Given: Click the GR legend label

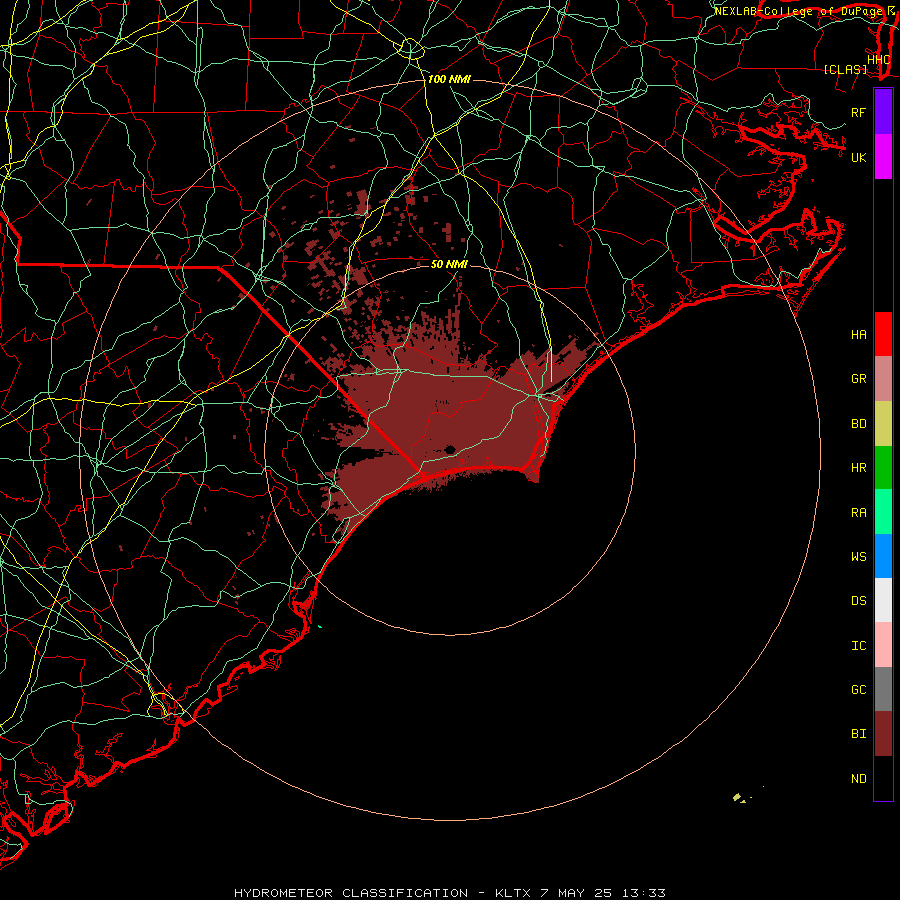Looking at the screenshot, I should click(x=859, y=379).
